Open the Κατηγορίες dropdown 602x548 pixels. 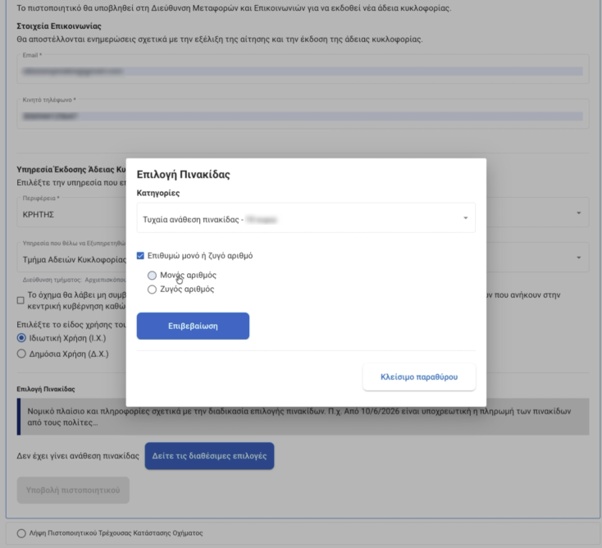click(306, 218)
